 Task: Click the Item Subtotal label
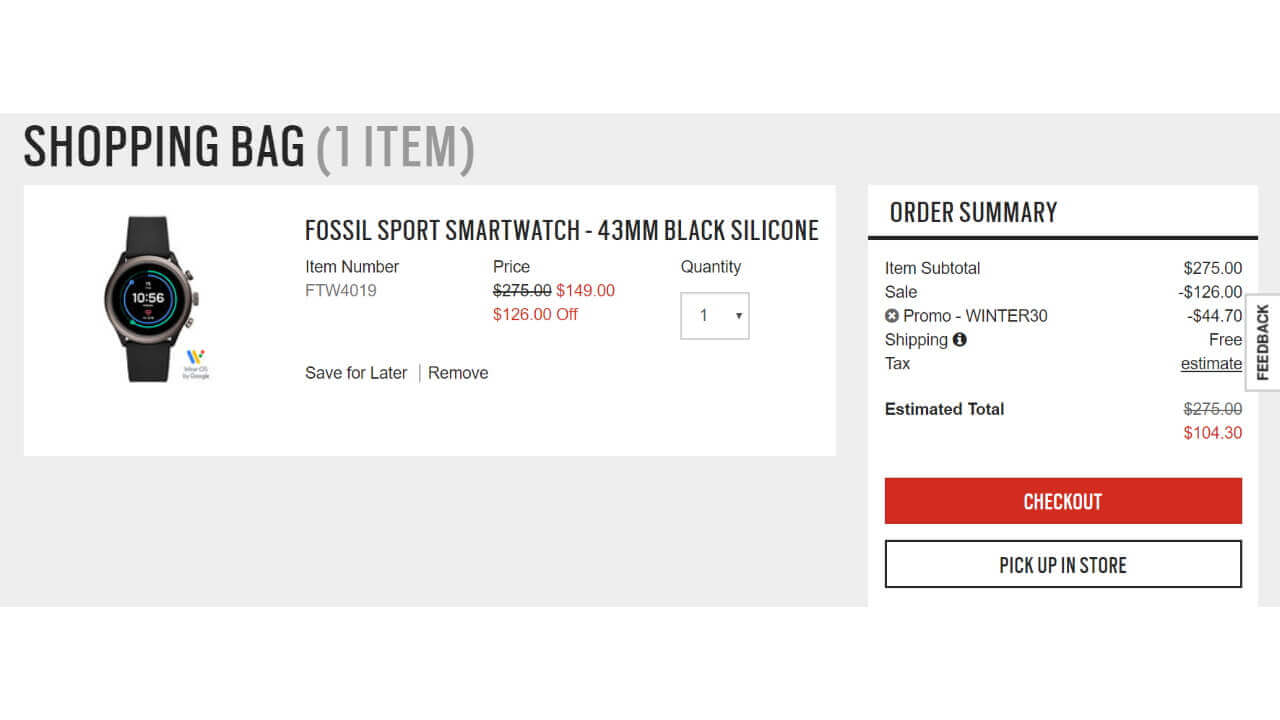(932, 268)
